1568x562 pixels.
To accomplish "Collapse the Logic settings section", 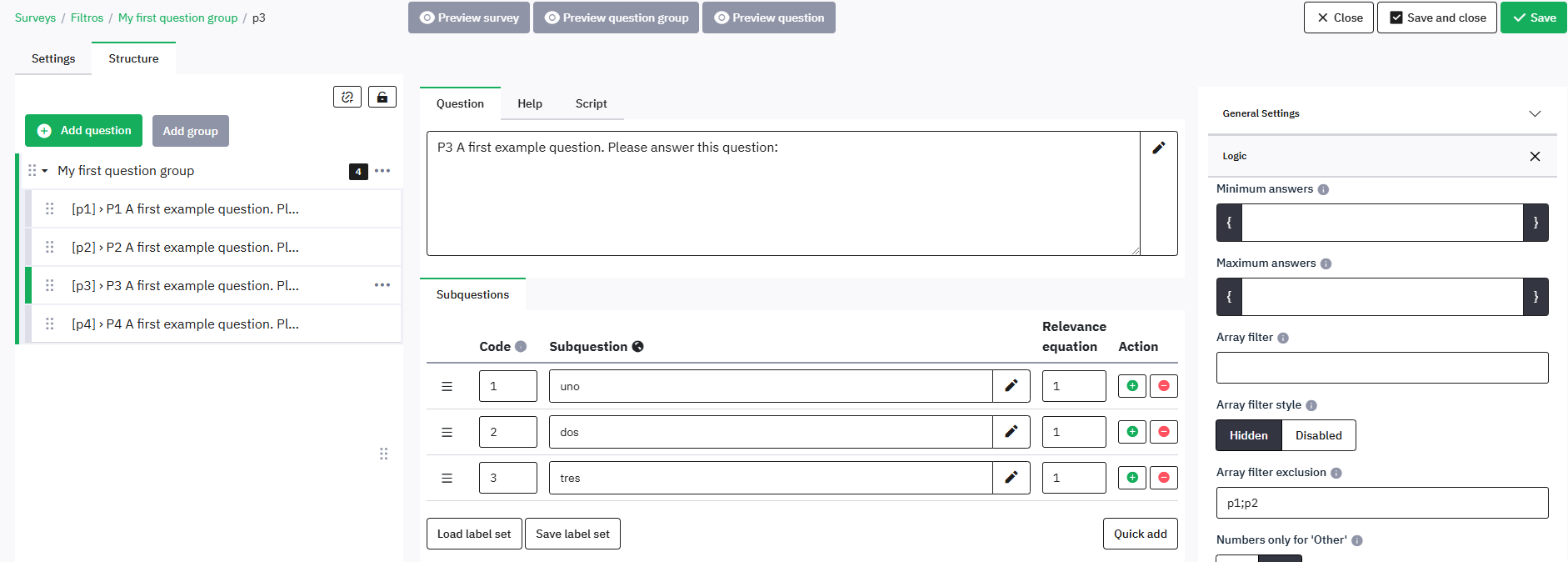I will [1534, 156].
